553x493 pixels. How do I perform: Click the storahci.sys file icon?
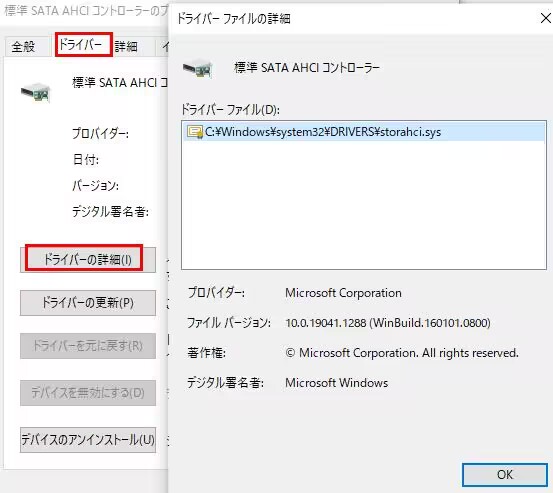click(195, 132)
